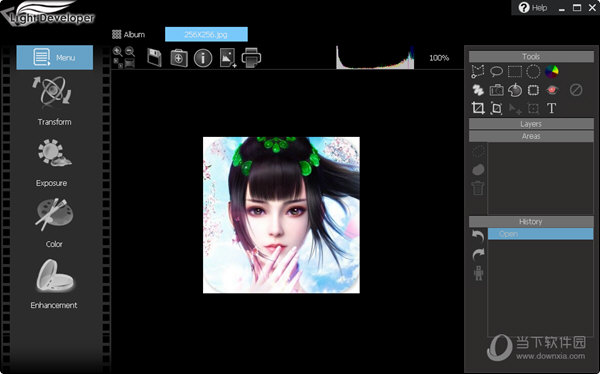Click the portrait image on canvas

[281, 215]
